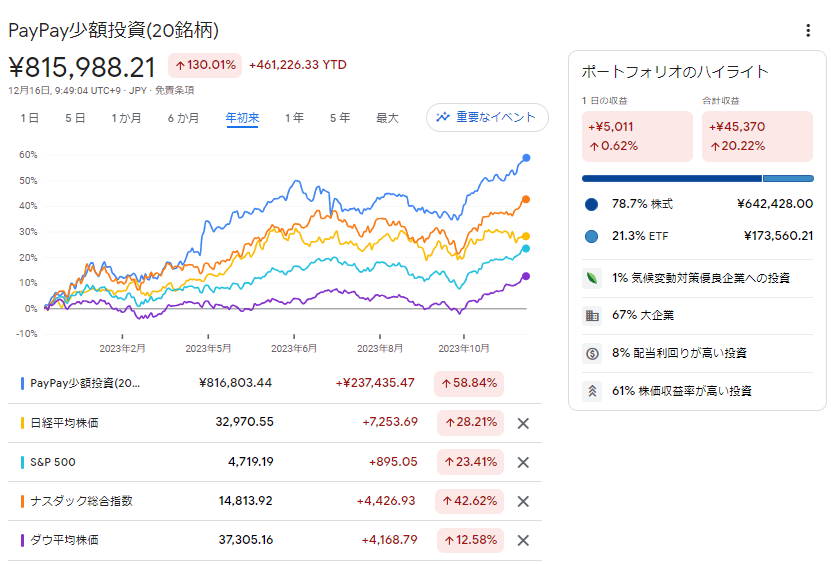This screenshot has width=831, height=564.
Task: Remove ナスダック総合指数 comparison with its X
Action: pyautogui.click(x=522, y=501)
